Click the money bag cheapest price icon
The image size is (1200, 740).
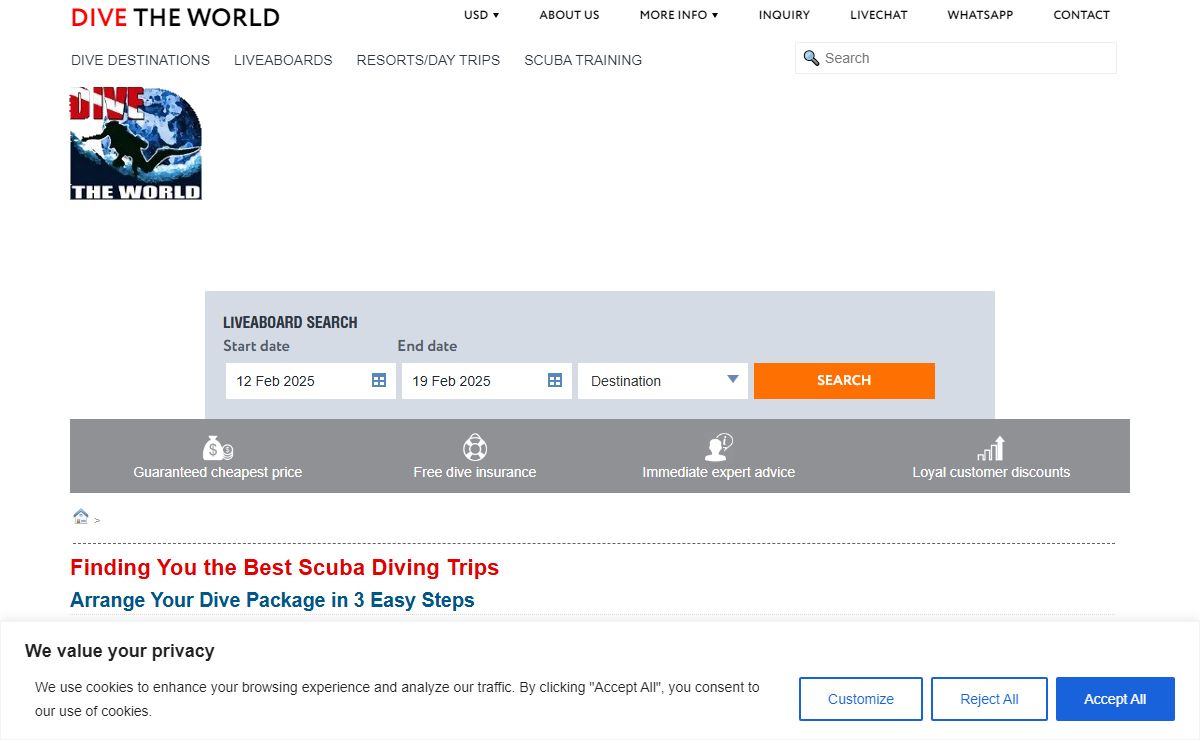coord(217,447)
